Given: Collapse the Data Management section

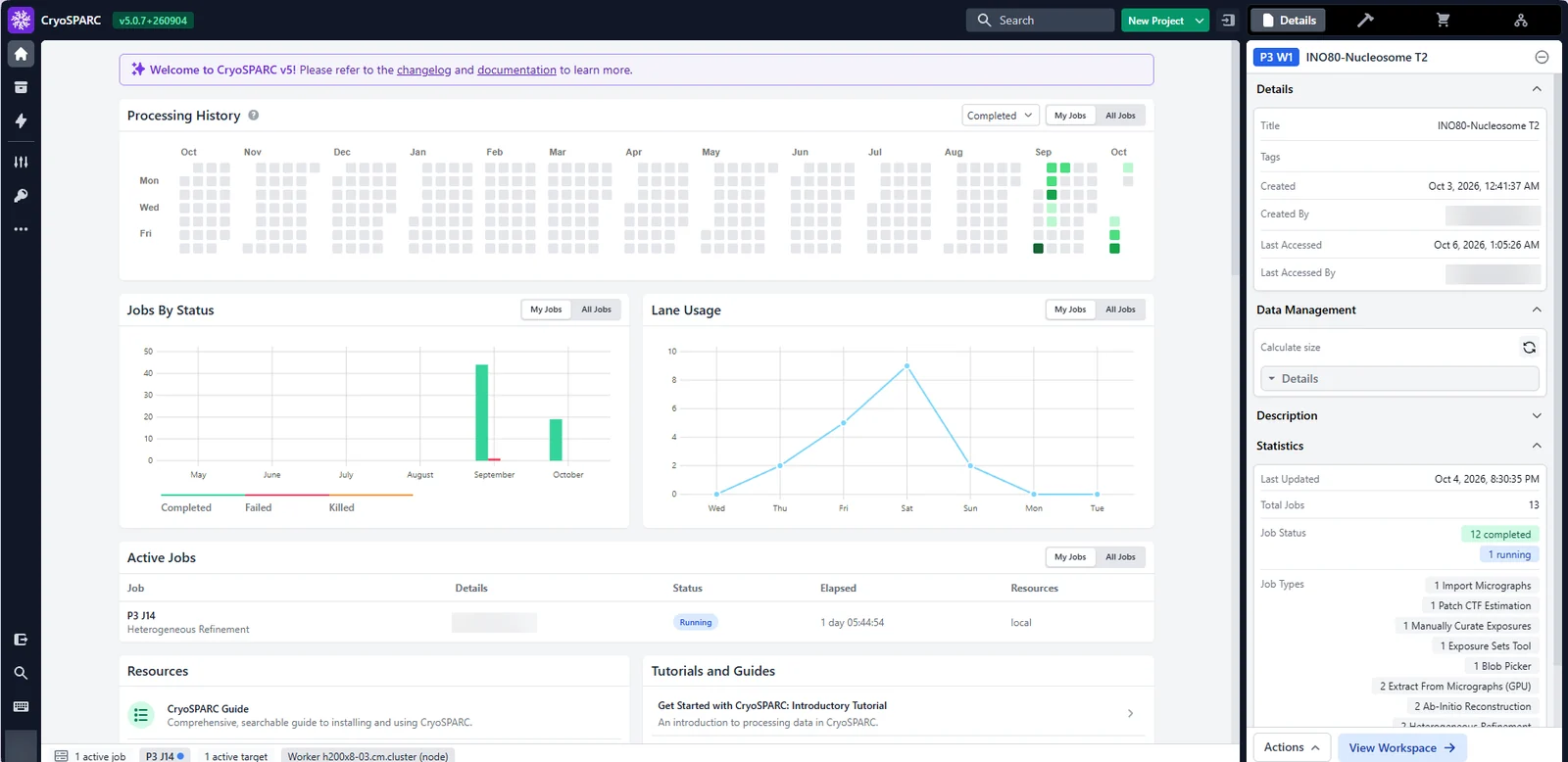Looking at the screenshot, I should 1537,310.
